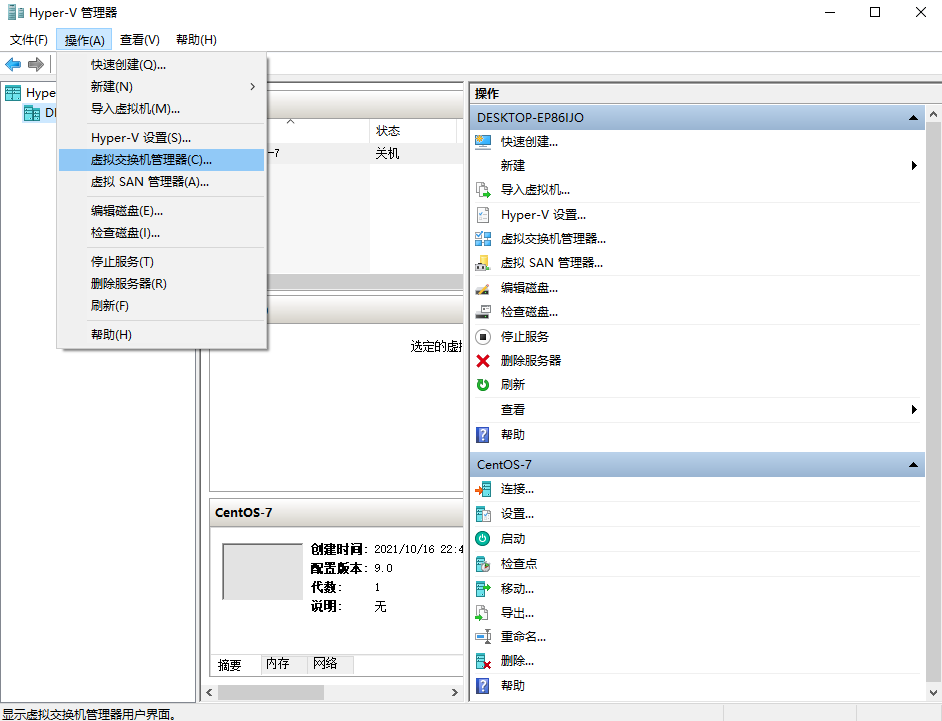Choose 虚拟 SAN 管理器(A)... from the menu

point(162,182)
